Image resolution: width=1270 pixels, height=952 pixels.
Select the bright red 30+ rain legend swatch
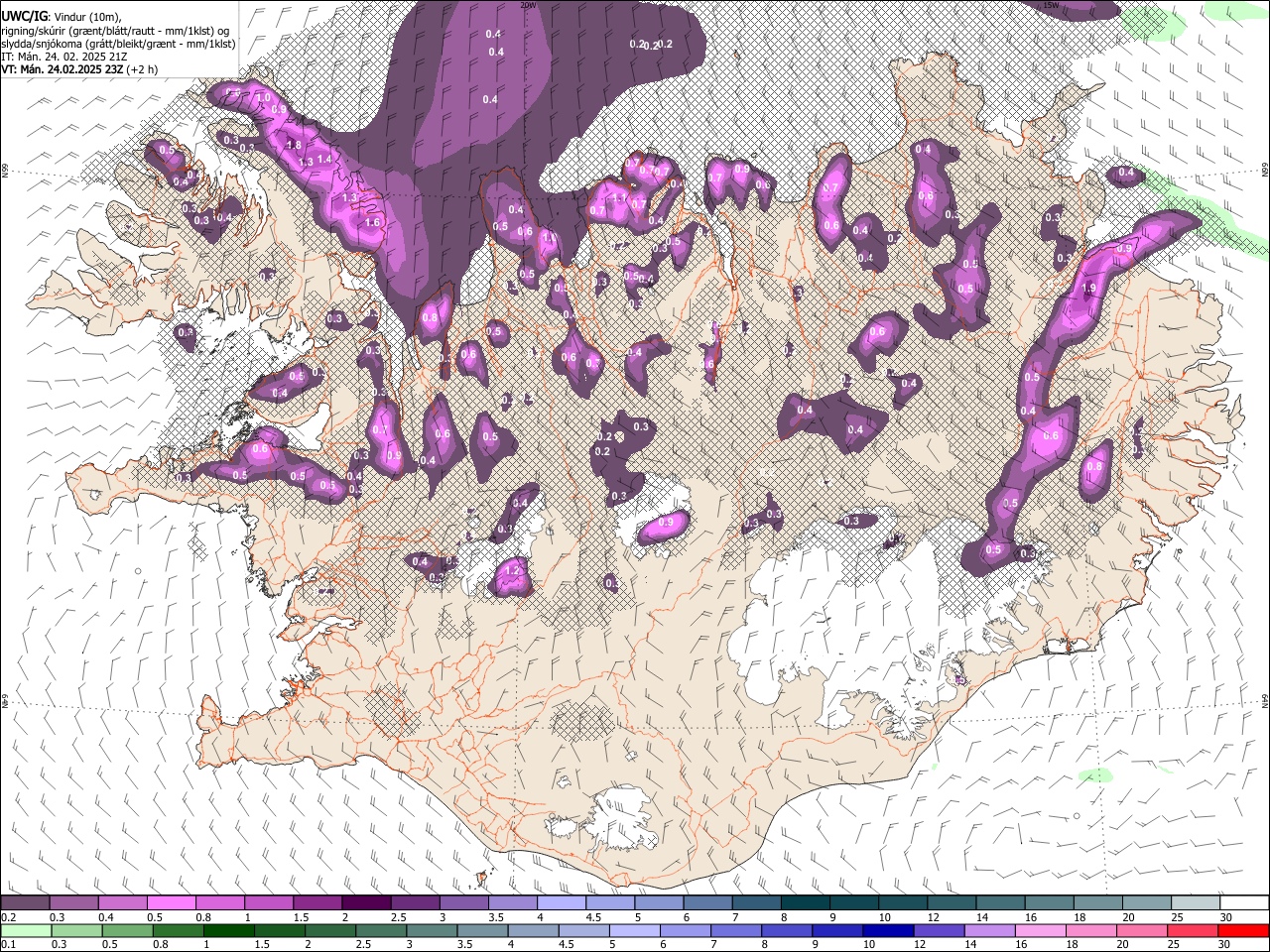(1243, 931)
